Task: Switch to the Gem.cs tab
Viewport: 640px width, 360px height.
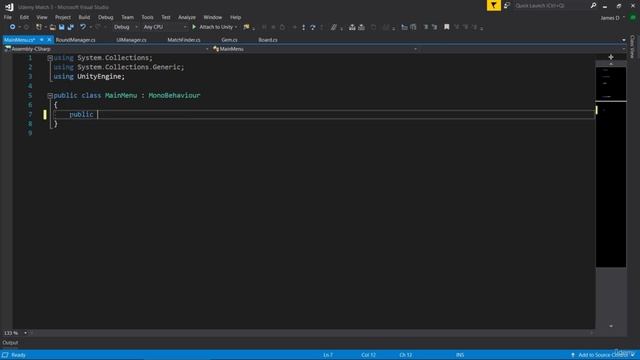Action: click(x=229, y=40)
